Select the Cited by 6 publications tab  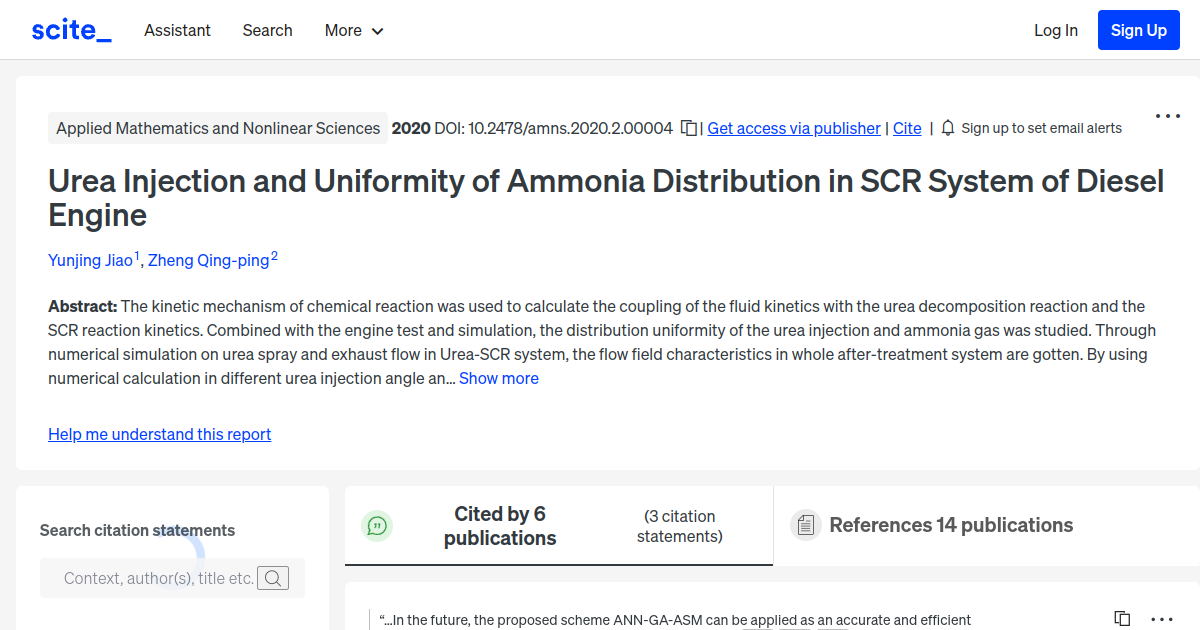[500, 525]
